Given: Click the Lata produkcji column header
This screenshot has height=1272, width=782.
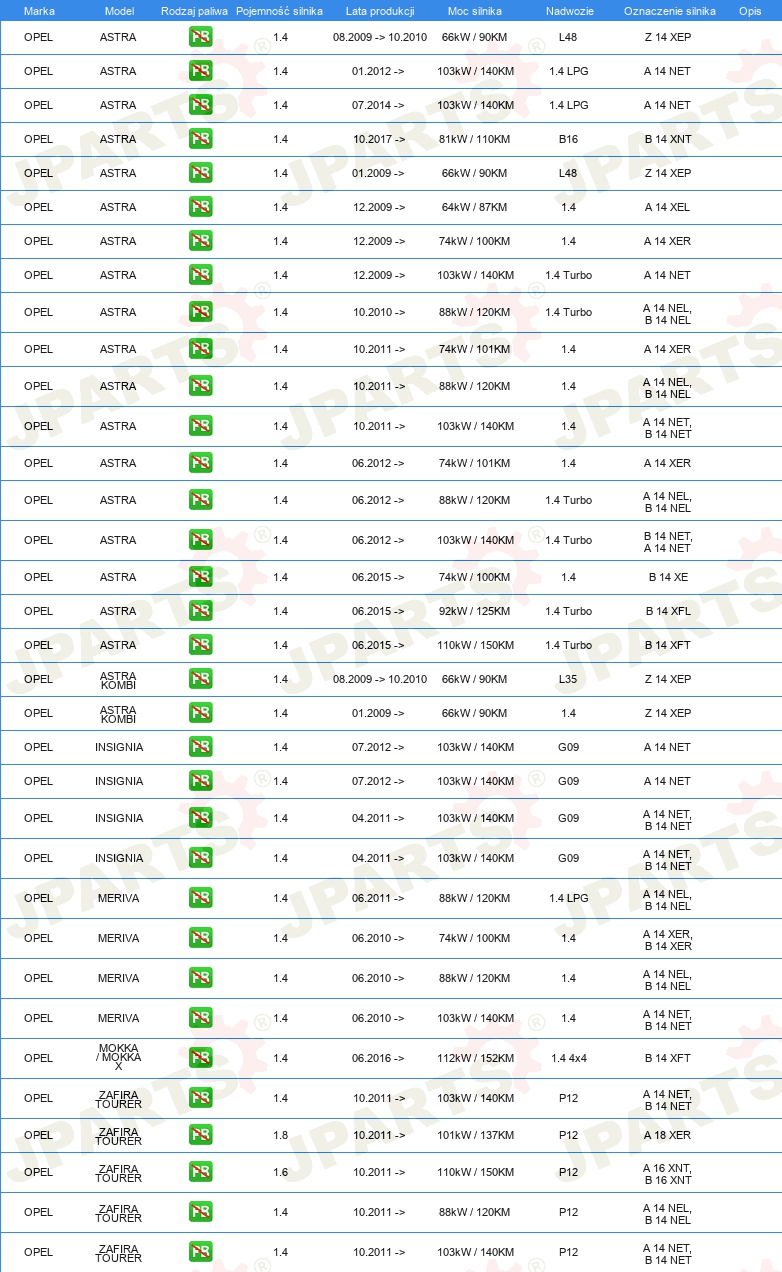Looking at the screenshot, I should (x=380, y=10).
